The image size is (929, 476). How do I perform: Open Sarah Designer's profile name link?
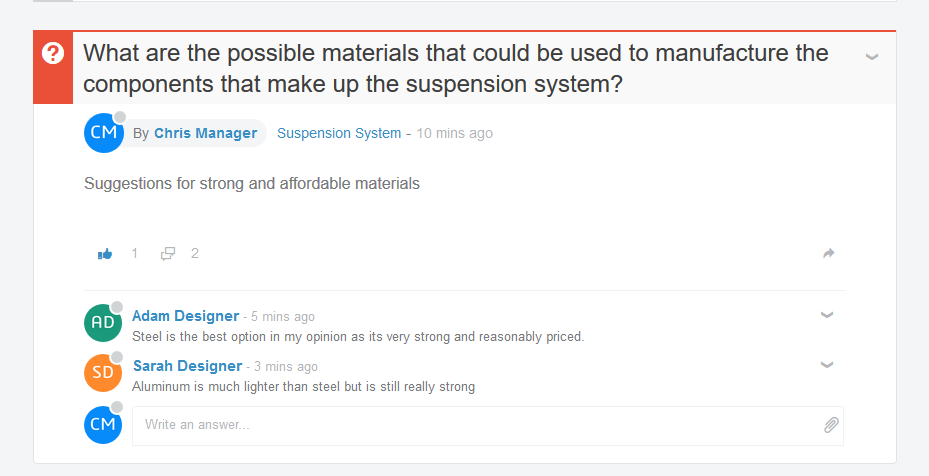coord(187,366)
